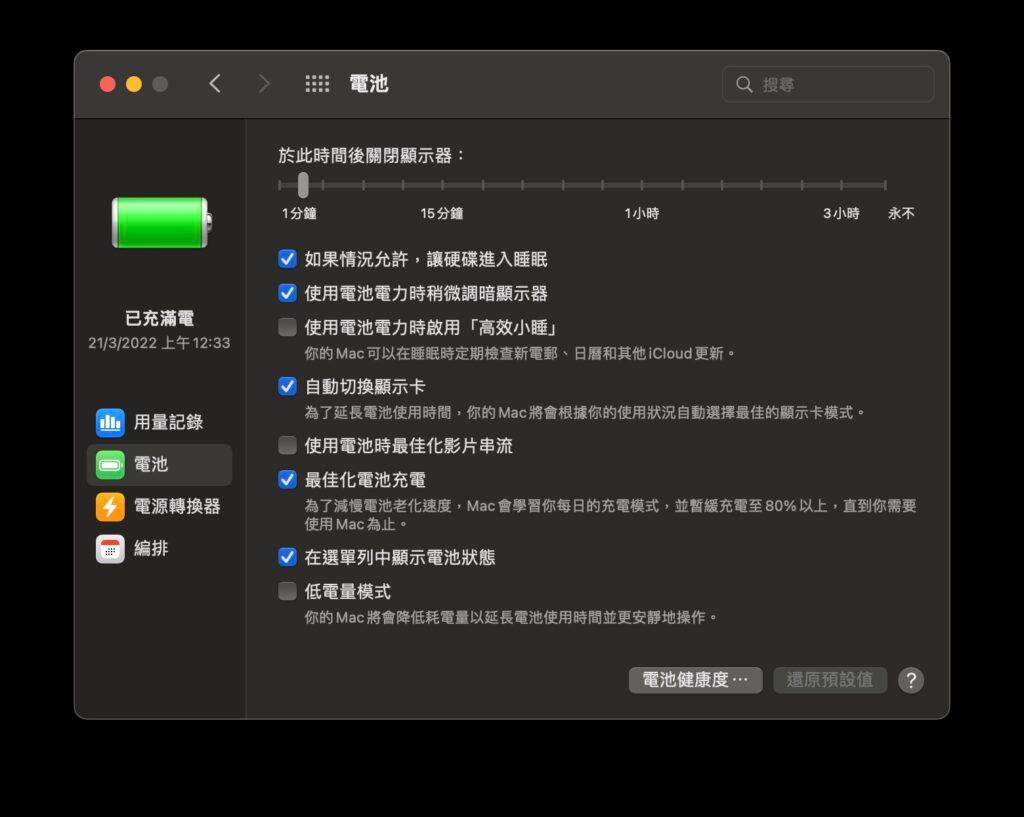Click the 還原預設值 button
This screenshot has width=1024, height=817.
point(830,680)
